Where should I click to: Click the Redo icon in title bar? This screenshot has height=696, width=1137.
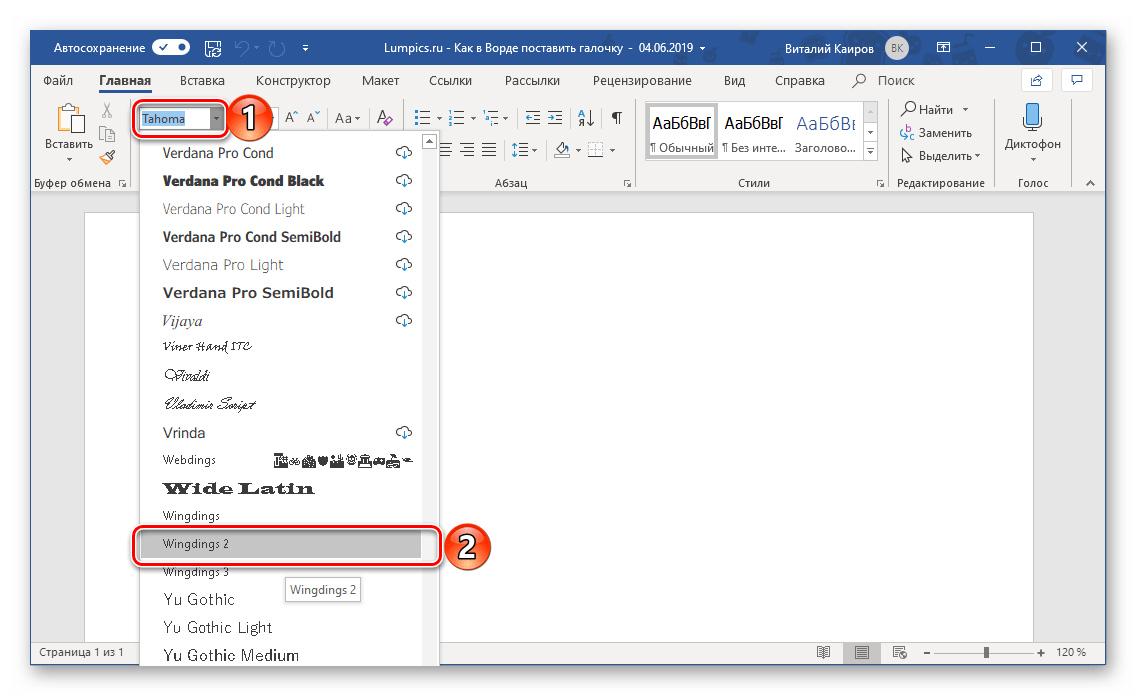click(276, 49)
